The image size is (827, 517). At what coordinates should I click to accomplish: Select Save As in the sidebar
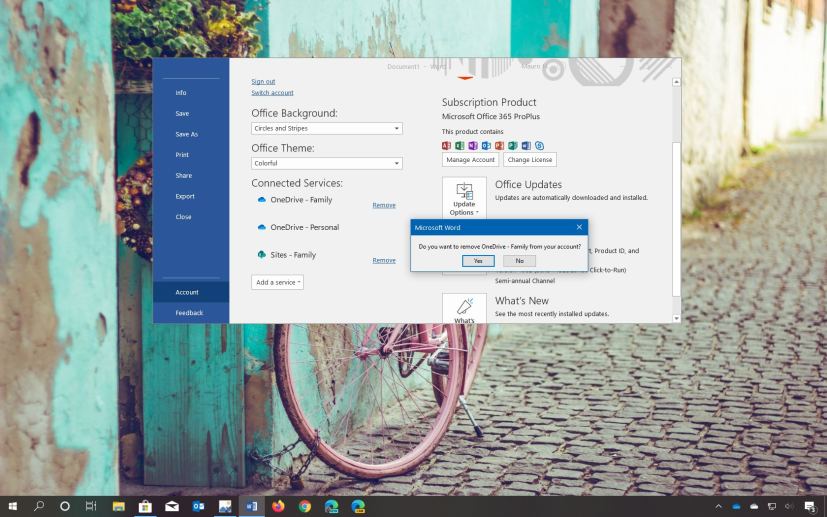(x=187, y=134)
